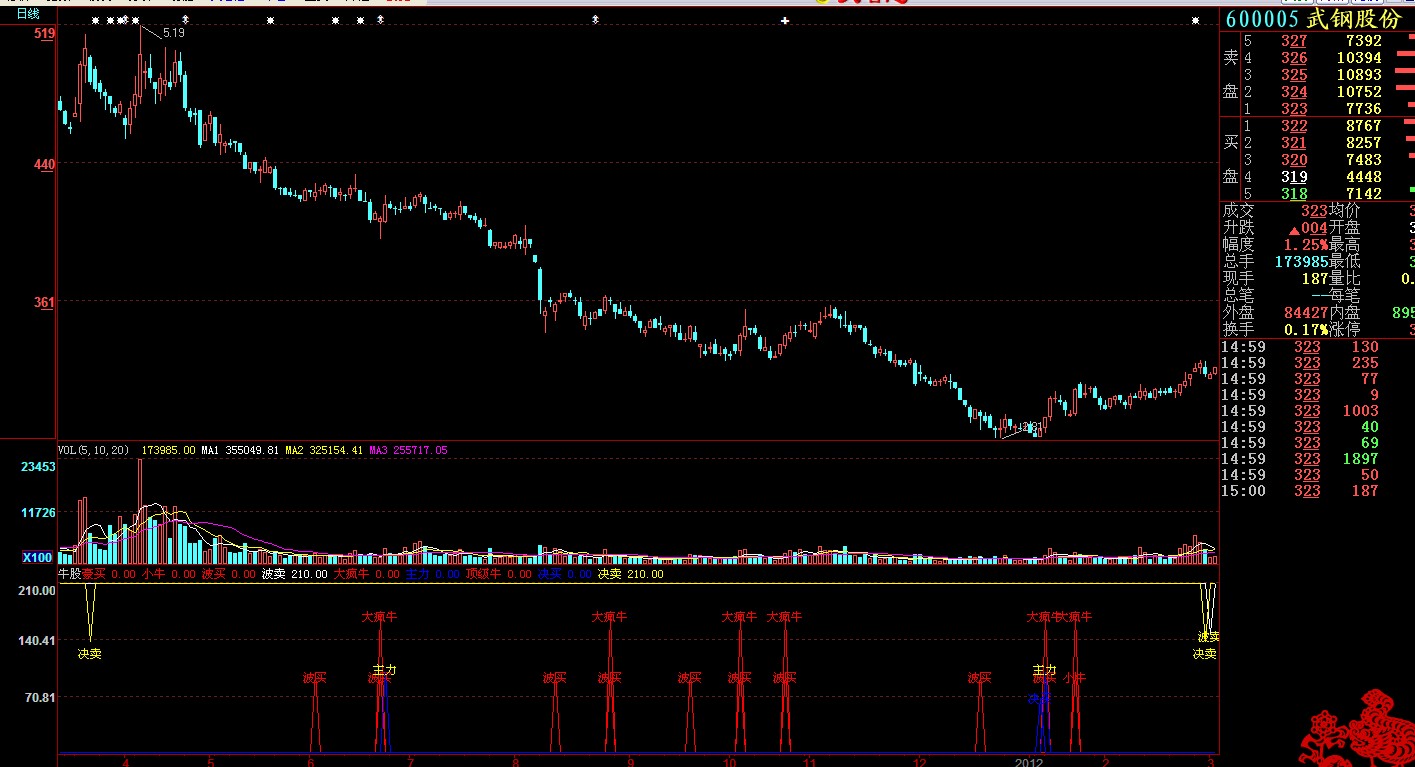1415x767 pixels.
Task: Click the red paper-cut decoration in bottom corner
Action: tap(1355, 728)
